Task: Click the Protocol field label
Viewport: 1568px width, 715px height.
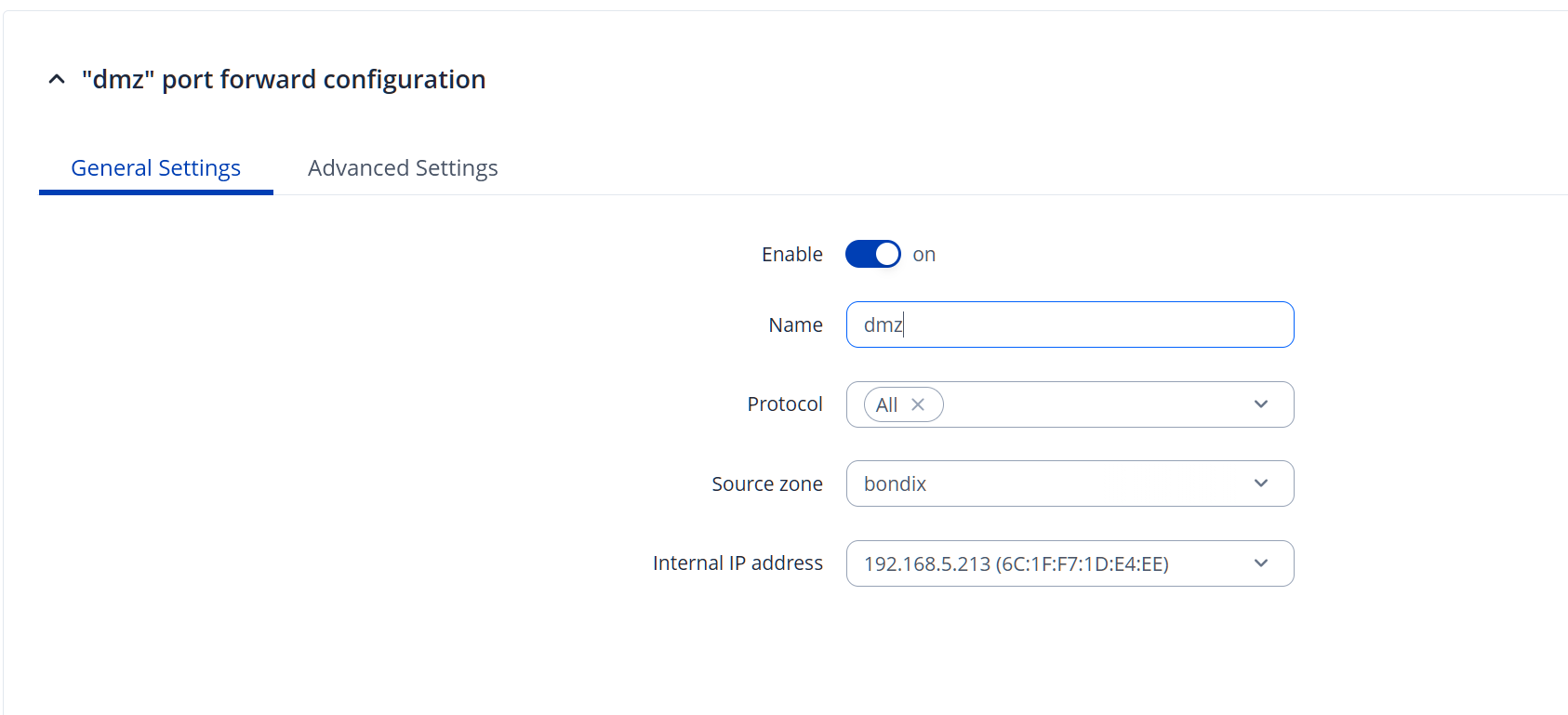Action: [784, 404]
